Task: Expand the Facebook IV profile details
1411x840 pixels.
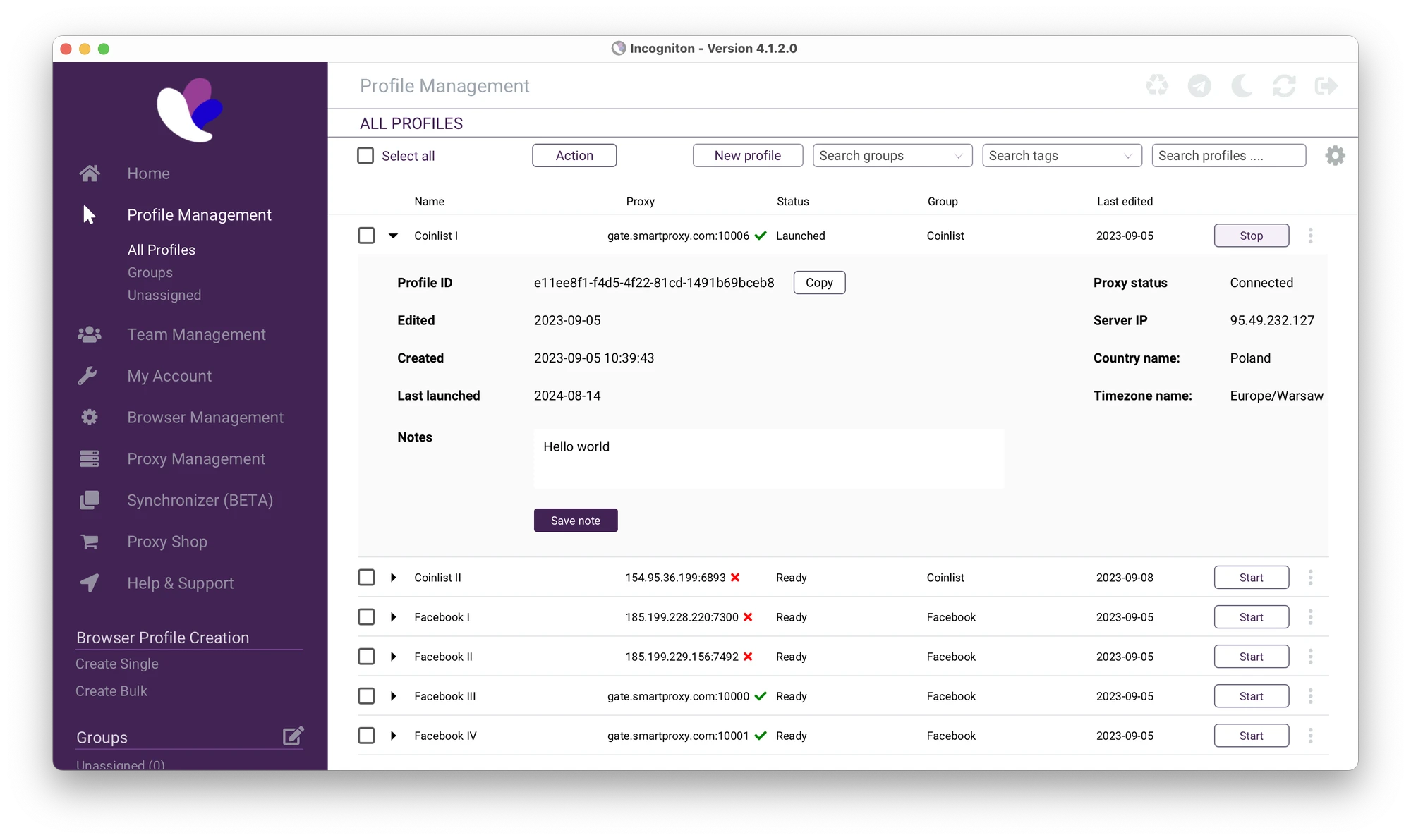Action: (394, 736)
